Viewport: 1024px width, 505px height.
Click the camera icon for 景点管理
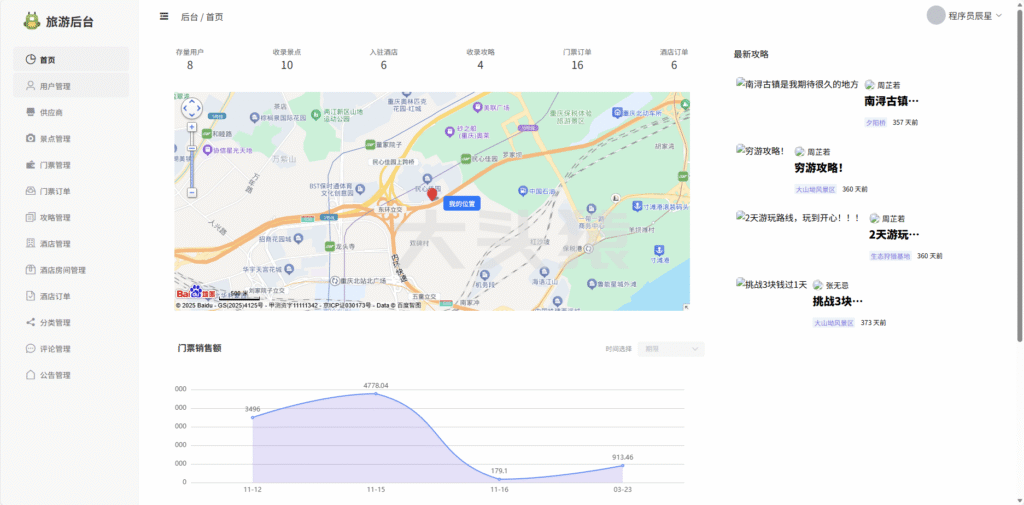point(31,138)
